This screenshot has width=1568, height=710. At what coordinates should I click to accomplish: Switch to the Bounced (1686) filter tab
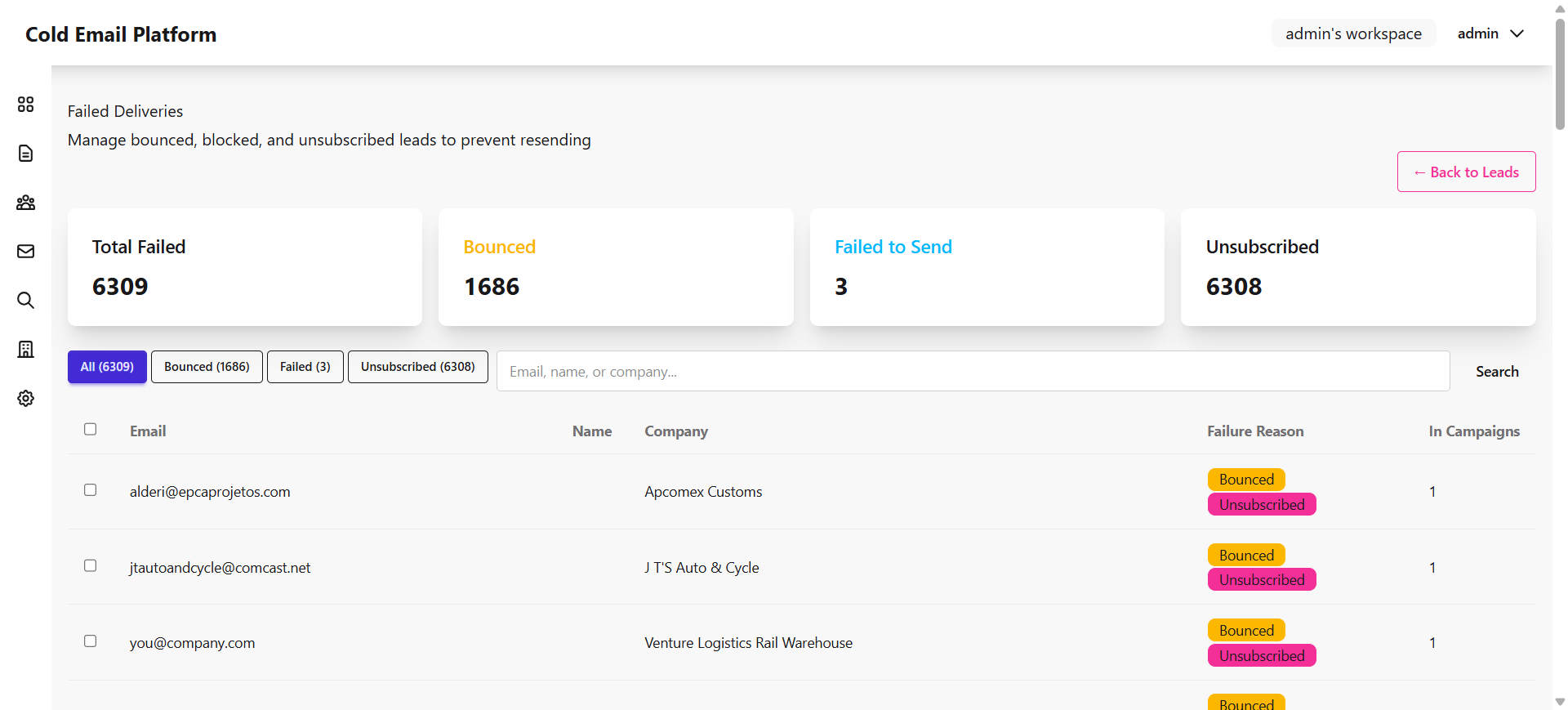207,367
